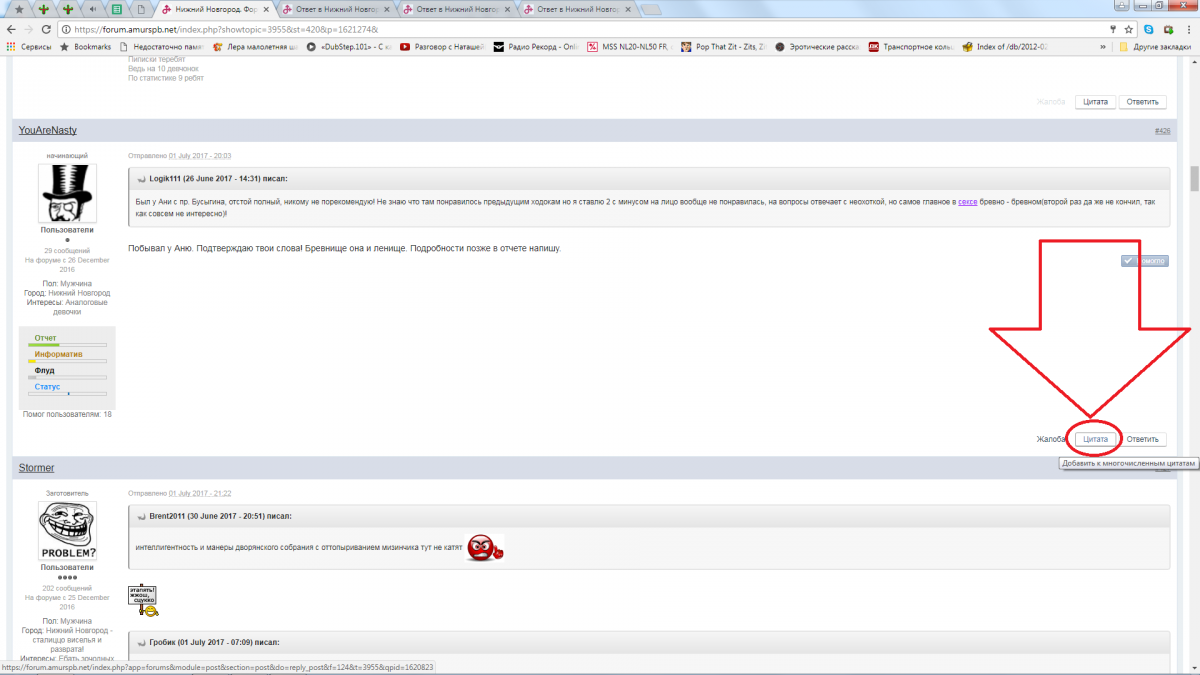Click the Отчет reputation progress bar
Screen dimensions: 1200x675
pyautogui.click(x=68, y=345)
